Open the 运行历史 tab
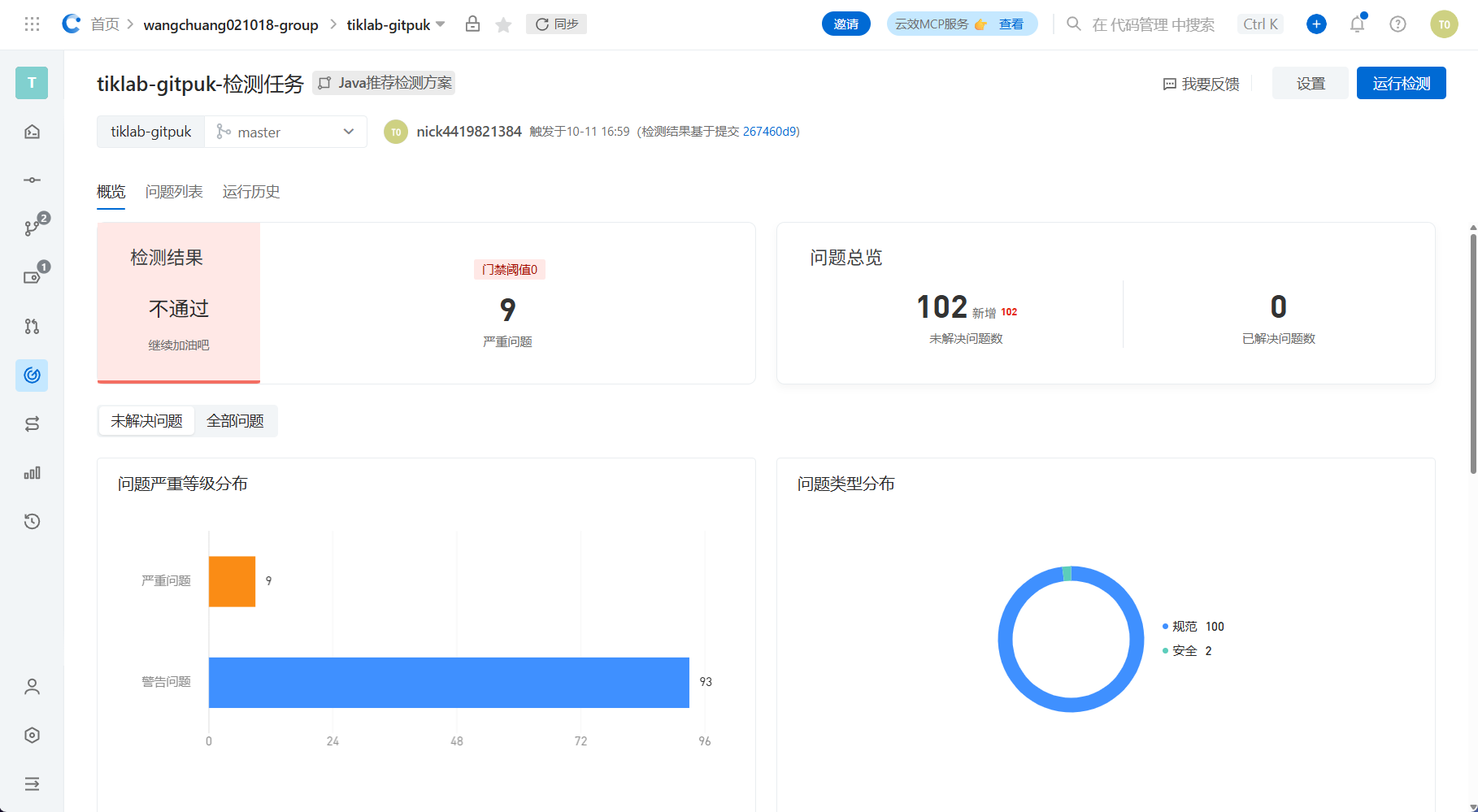Viewport: 1478px width, 812px height. 250,192
